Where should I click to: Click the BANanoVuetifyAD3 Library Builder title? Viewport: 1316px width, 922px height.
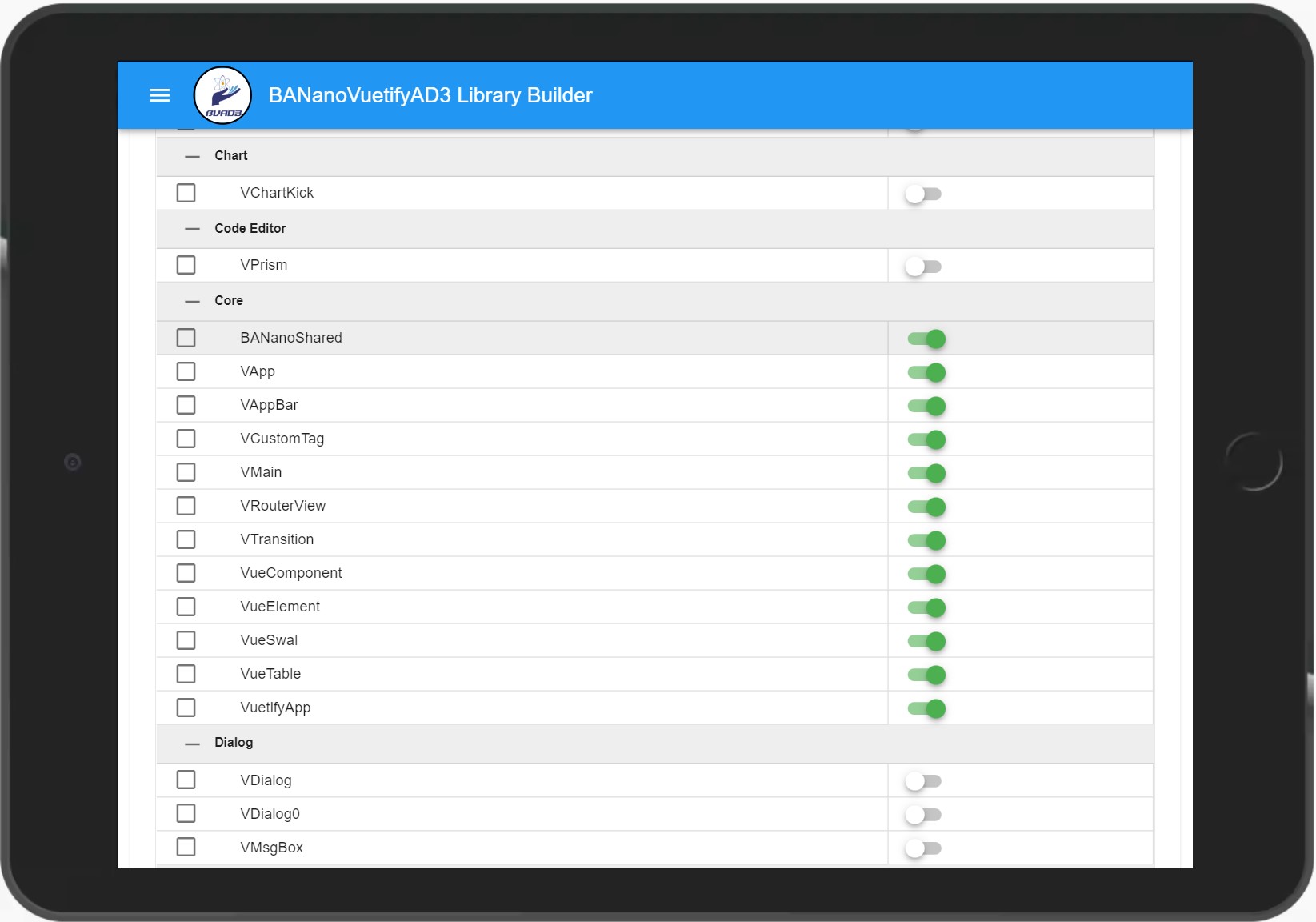point(430,94)
